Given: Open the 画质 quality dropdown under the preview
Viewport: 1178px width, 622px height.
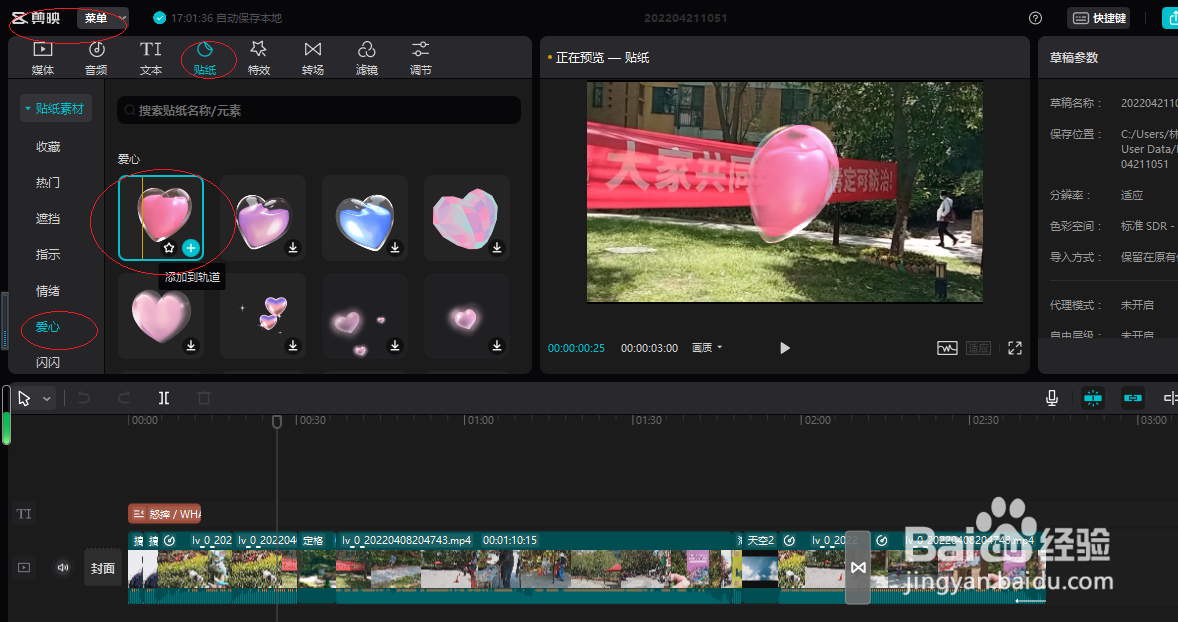Looking at the screenshot, I should pyautogui.click(x=707, y=348).
